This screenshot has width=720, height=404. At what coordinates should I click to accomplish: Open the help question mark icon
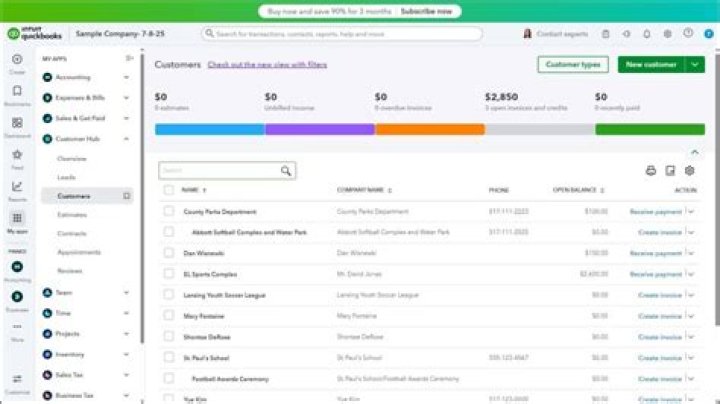coord(688,33)
